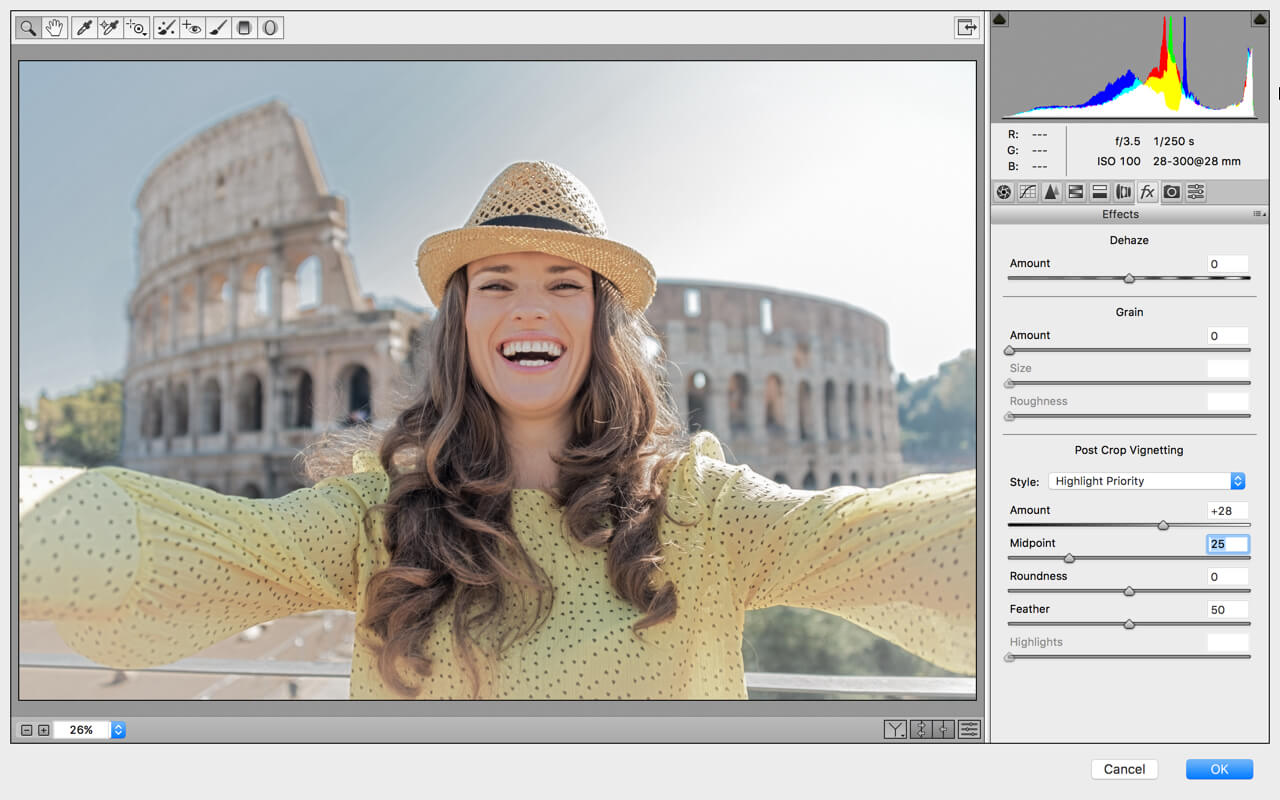Click the Midpoint value field
The width and height of the screenshot is (1280, 800).
tap(1228, 544)
